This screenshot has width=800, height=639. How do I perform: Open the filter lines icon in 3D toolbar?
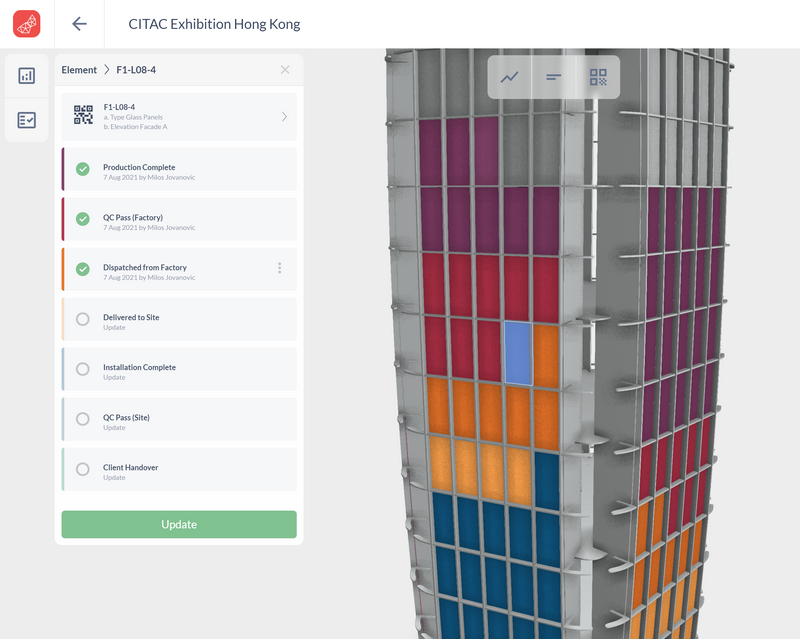554,77
